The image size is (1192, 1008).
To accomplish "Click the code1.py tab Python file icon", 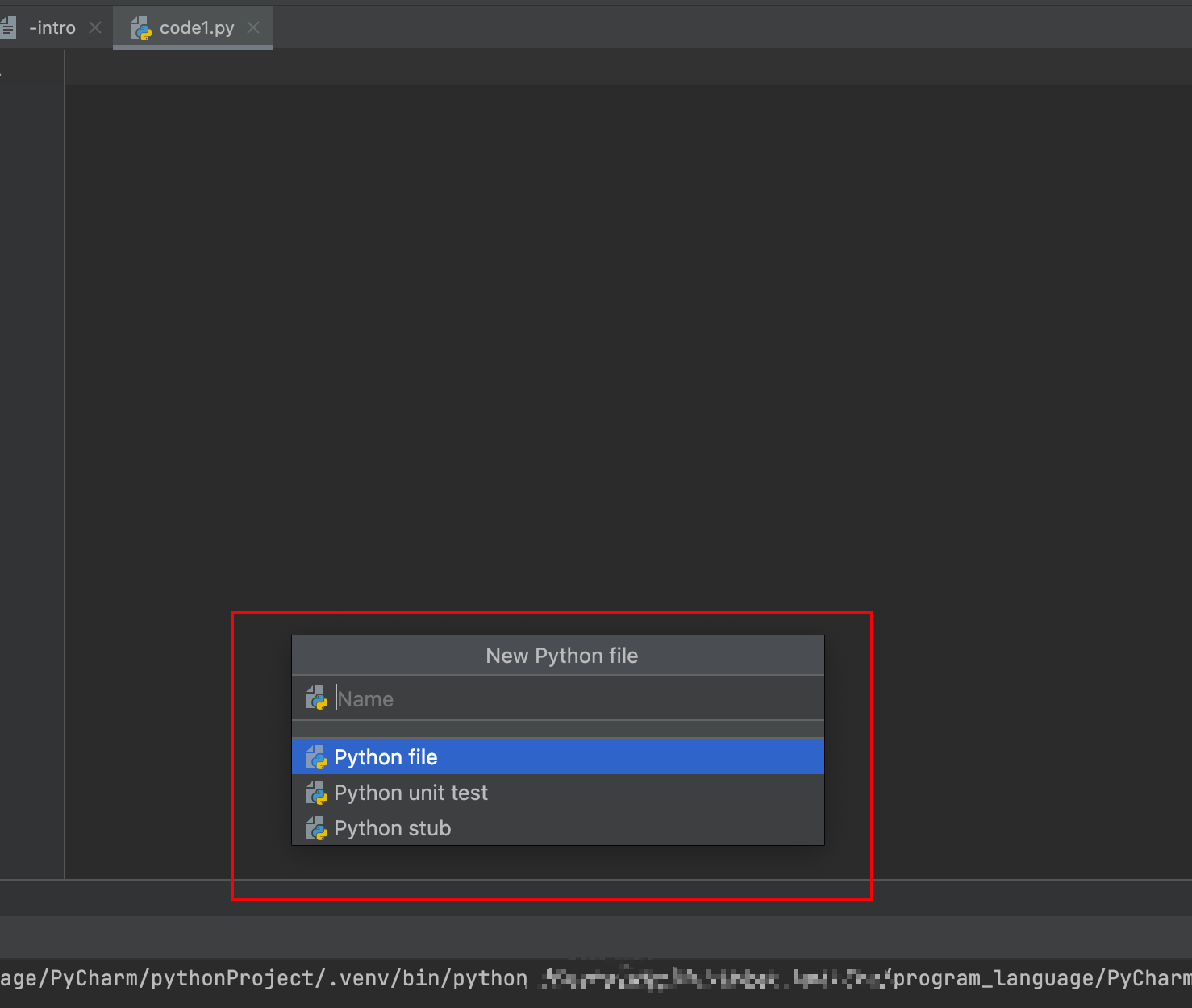I will (x=141, y=28).
